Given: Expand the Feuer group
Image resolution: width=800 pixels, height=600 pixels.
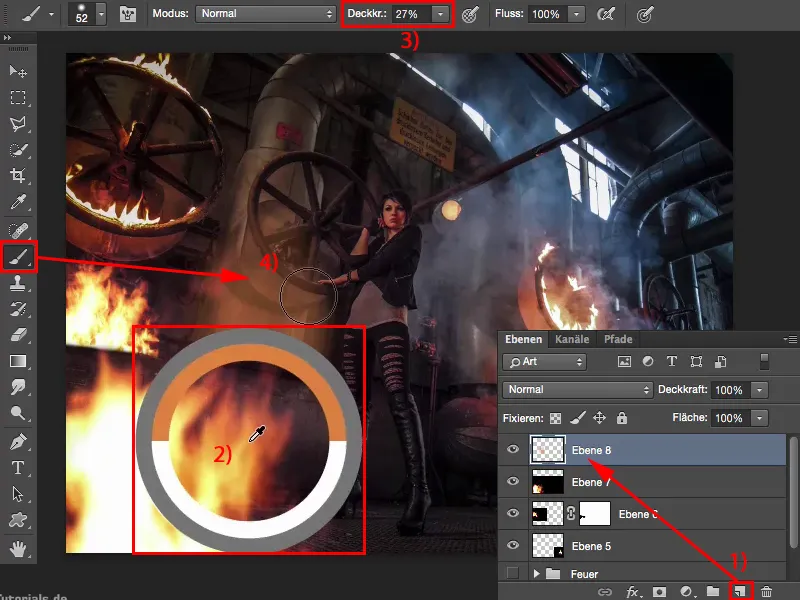Looking at the screenshot, I should tap(536, 573).
